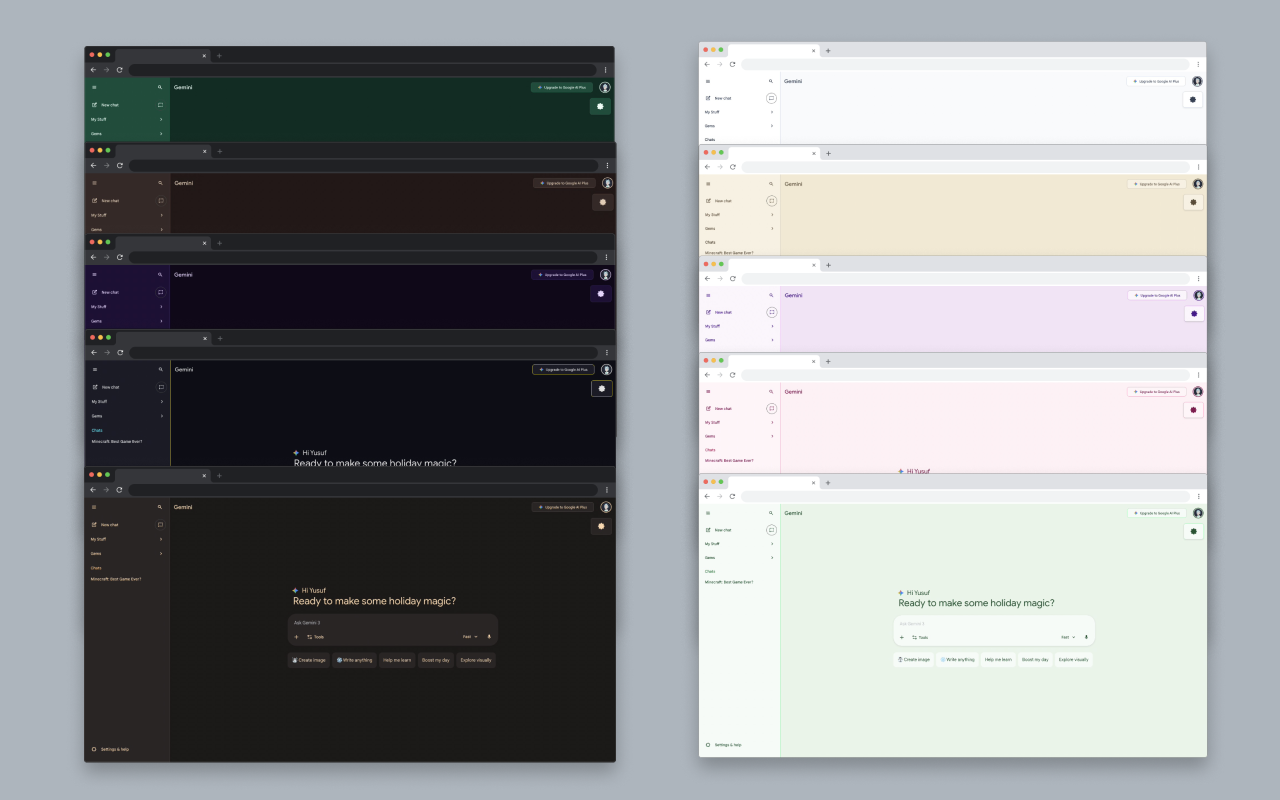Click Upgrade to Google AI Plus in navy window
Image resolution: width=1280 pixels, height=800 pixels.
click(x=563, y=369)
